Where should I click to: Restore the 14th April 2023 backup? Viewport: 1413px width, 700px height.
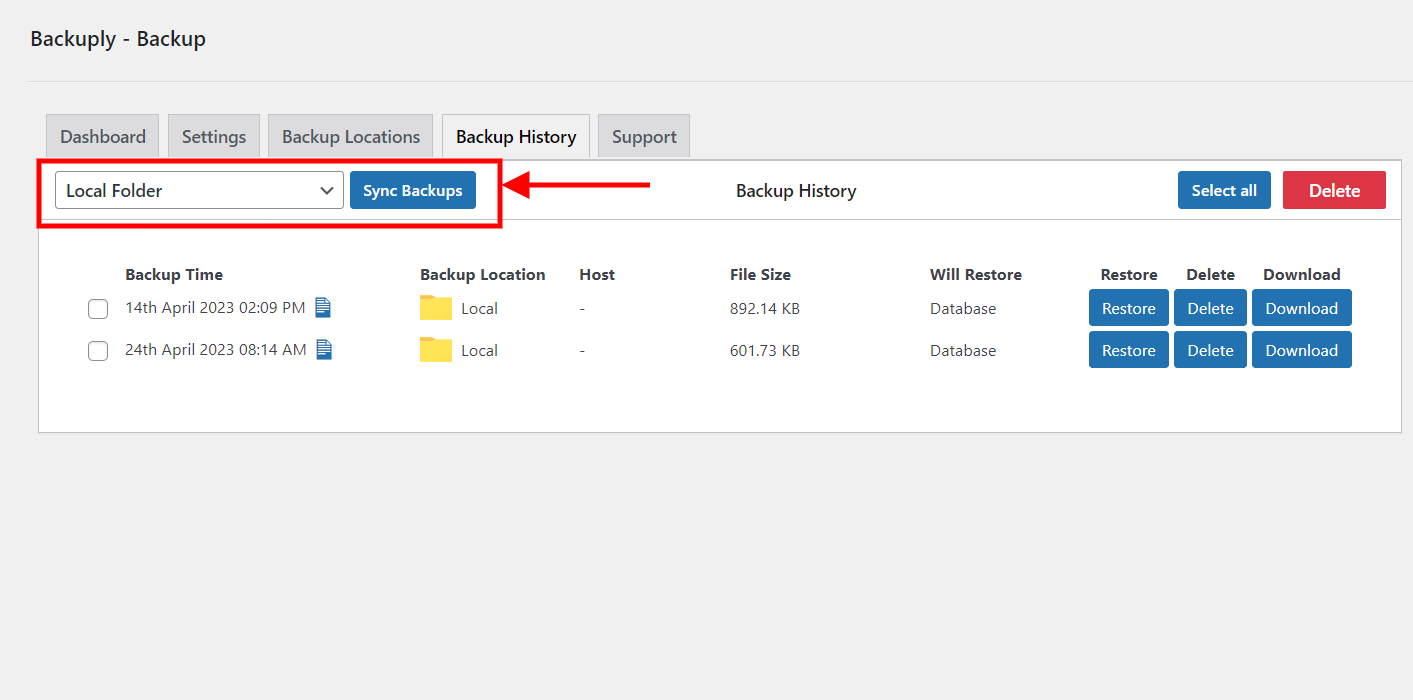(x=1128, y=307)
